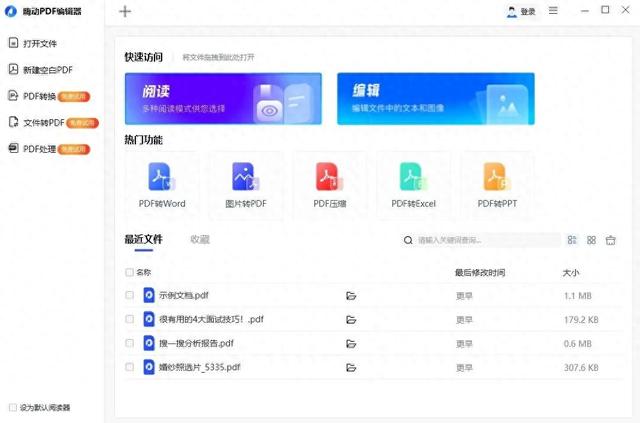Launch PDF压缩 tool icon
Image resolution: width=640 pixels, height=423 pixels.
[329, 177]
